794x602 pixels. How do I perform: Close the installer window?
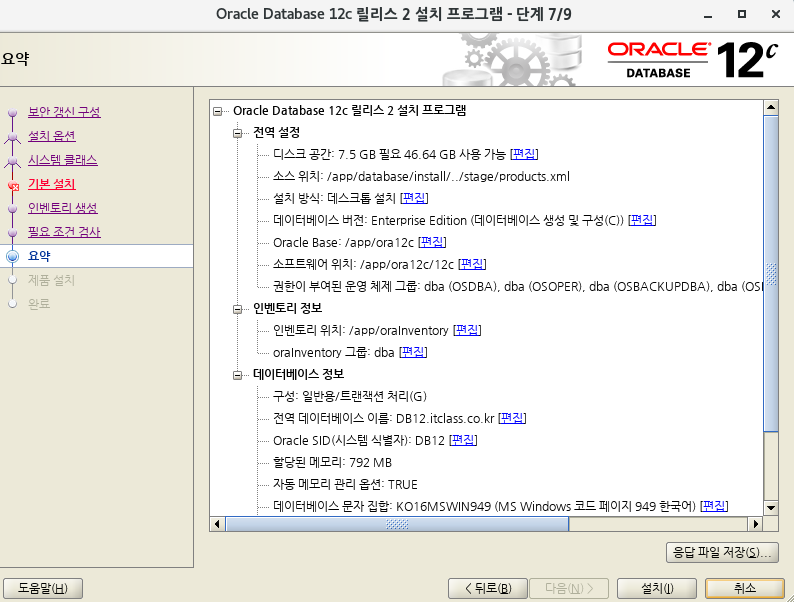[776, 15]
